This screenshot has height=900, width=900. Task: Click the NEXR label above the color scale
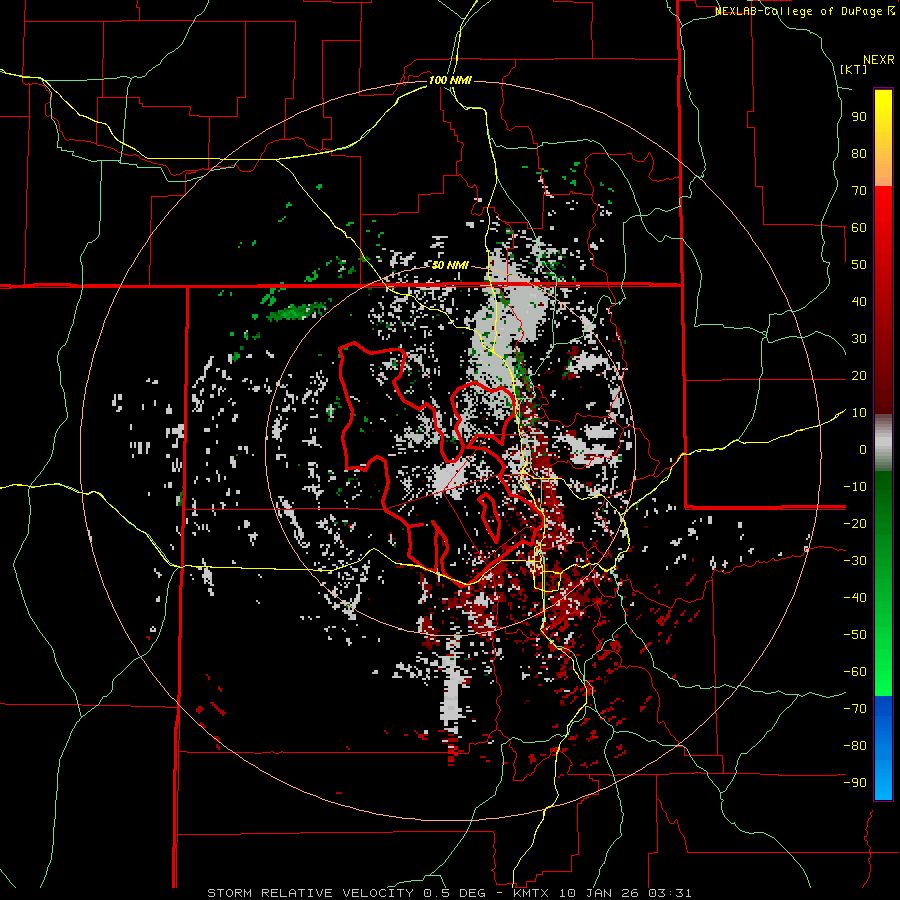[878, 59]
